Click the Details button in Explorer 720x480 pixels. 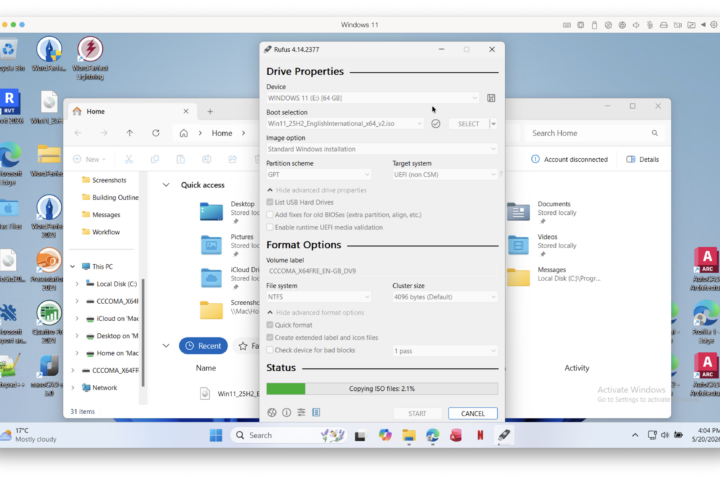click(642, 159)
